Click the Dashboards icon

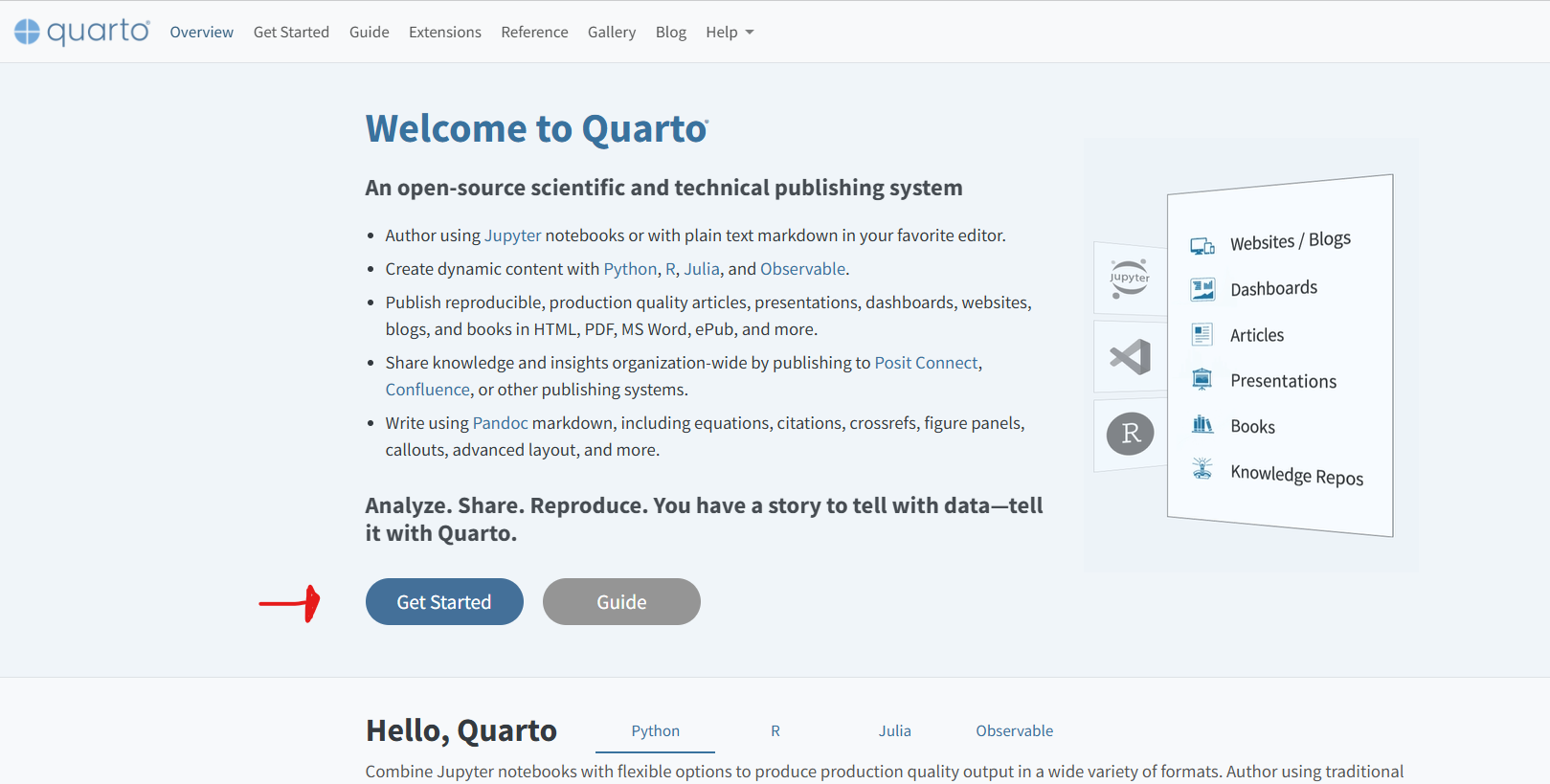[1202, 289]
